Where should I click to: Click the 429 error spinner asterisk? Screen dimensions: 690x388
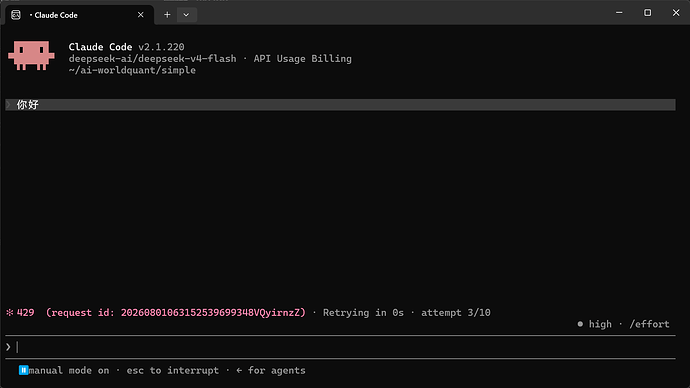(x=10, y=312)
